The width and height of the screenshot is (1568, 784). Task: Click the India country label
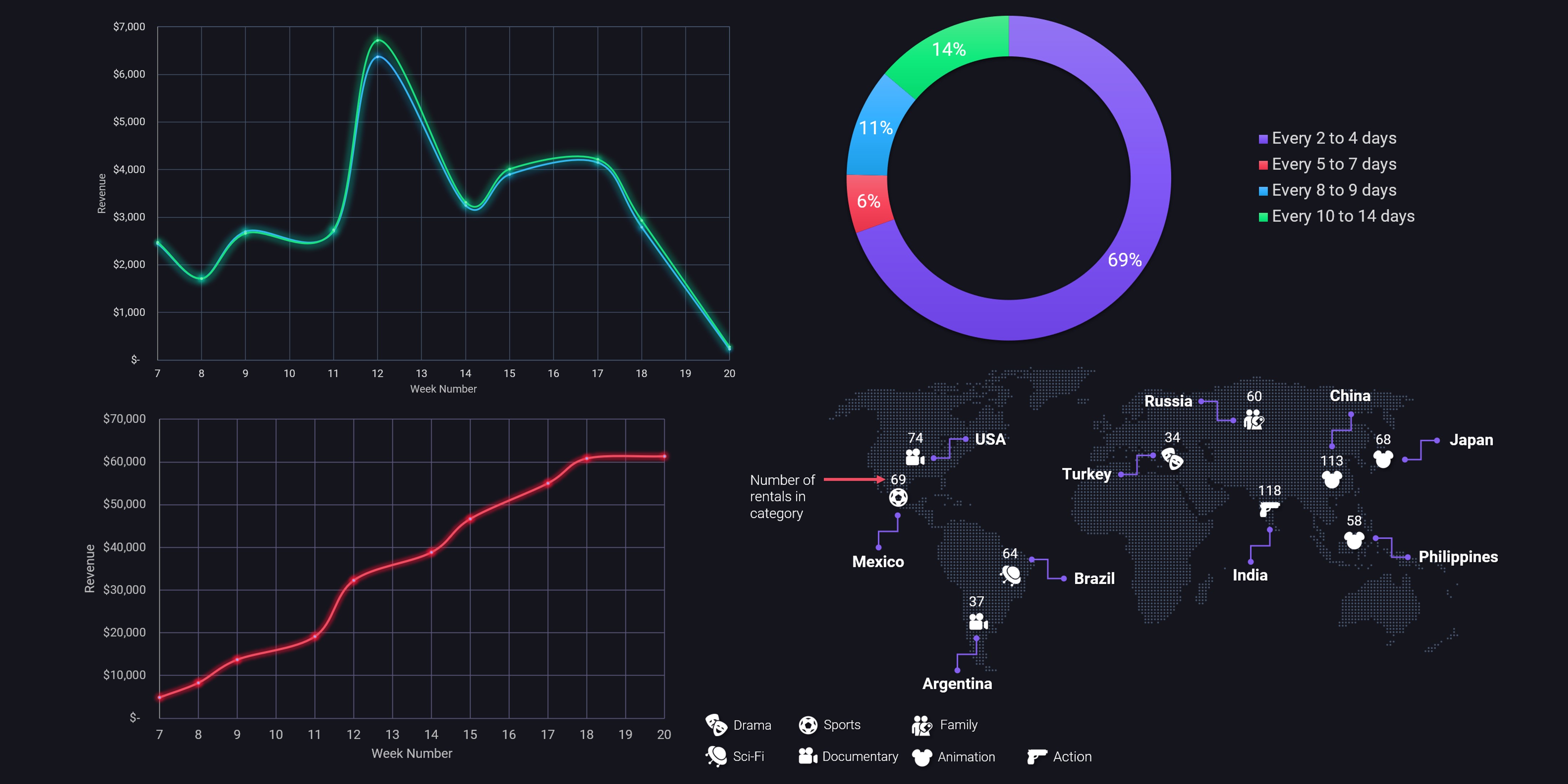tap(1250, 575)
